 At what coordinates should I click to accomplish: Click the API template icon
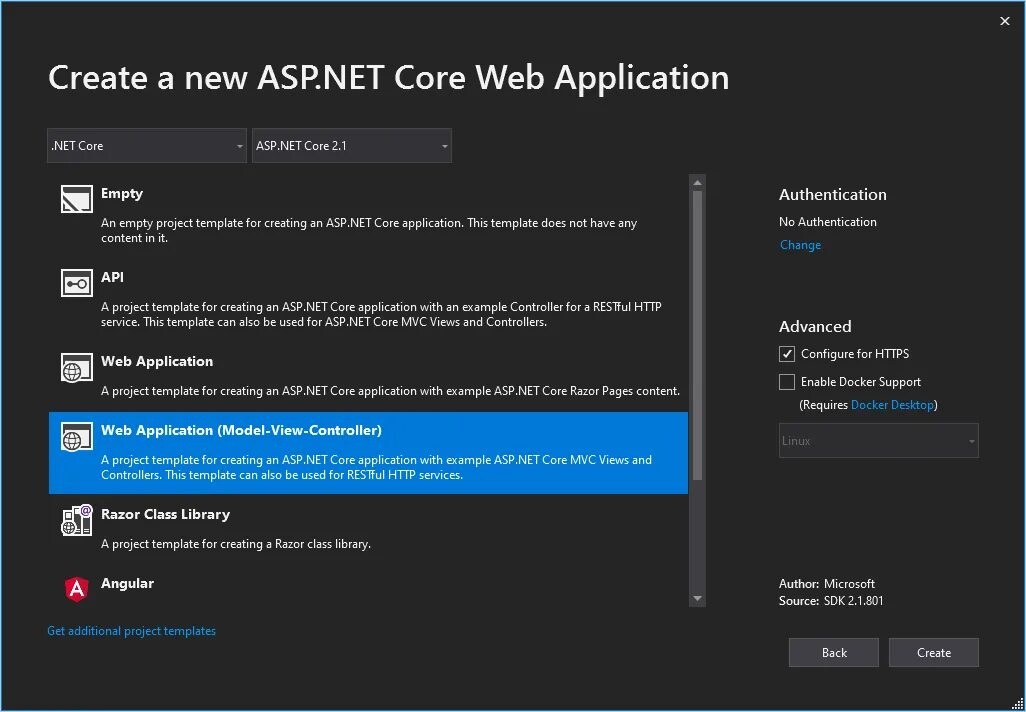coord(77,283)
